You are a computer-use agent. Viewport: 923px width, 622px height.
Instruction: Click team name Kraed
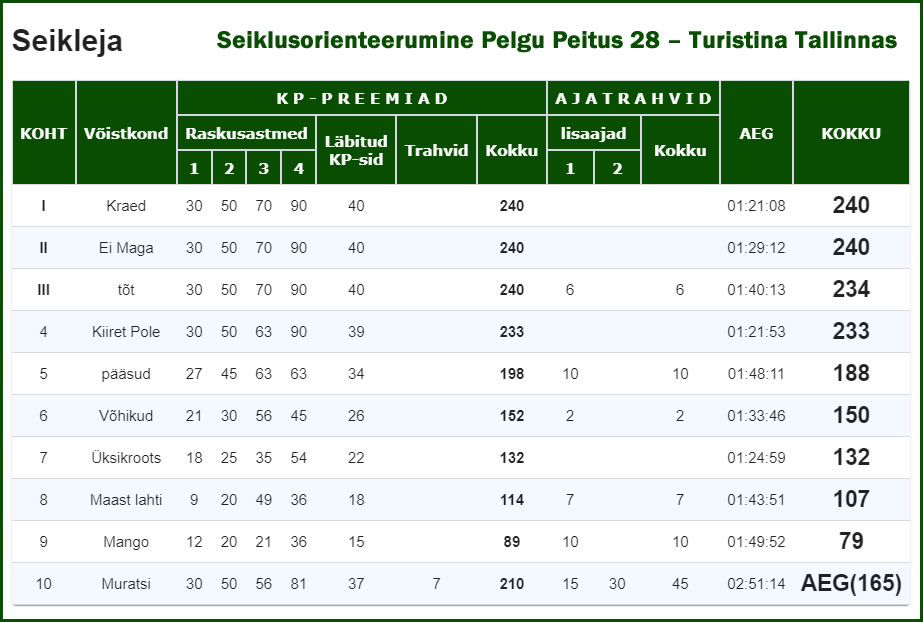[126, 206]
